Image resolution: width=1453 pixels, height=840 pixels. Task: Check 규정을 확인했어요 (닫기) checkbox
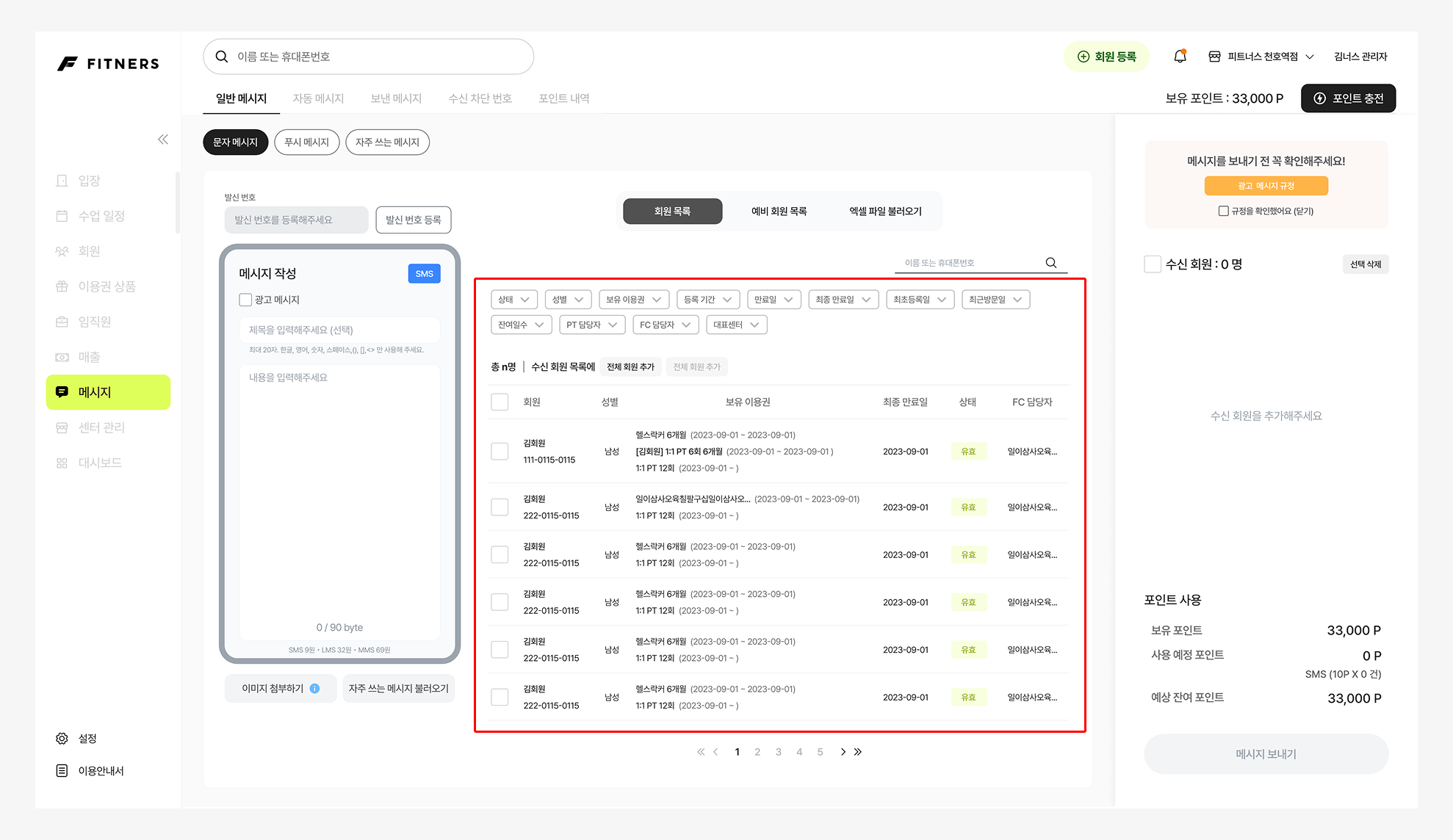click(1223, 211)
